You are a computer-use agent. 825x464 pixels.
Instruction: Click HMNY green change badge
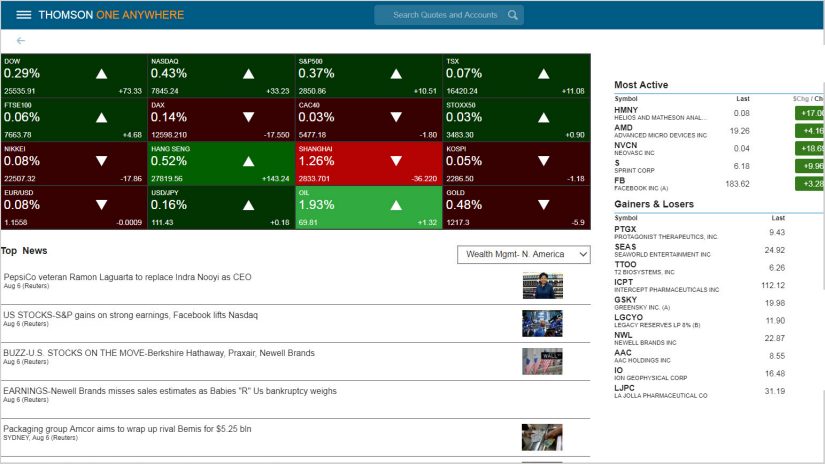pyautogui.click(x=810, y=113)
